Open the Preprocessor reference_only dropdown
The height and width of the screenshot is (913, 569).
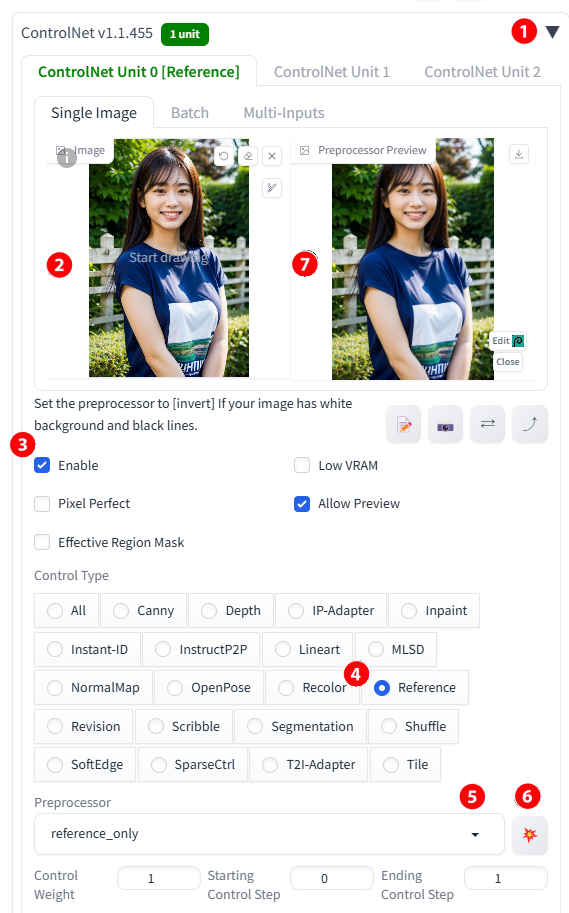pyautogui.click(x=269, y=834)
